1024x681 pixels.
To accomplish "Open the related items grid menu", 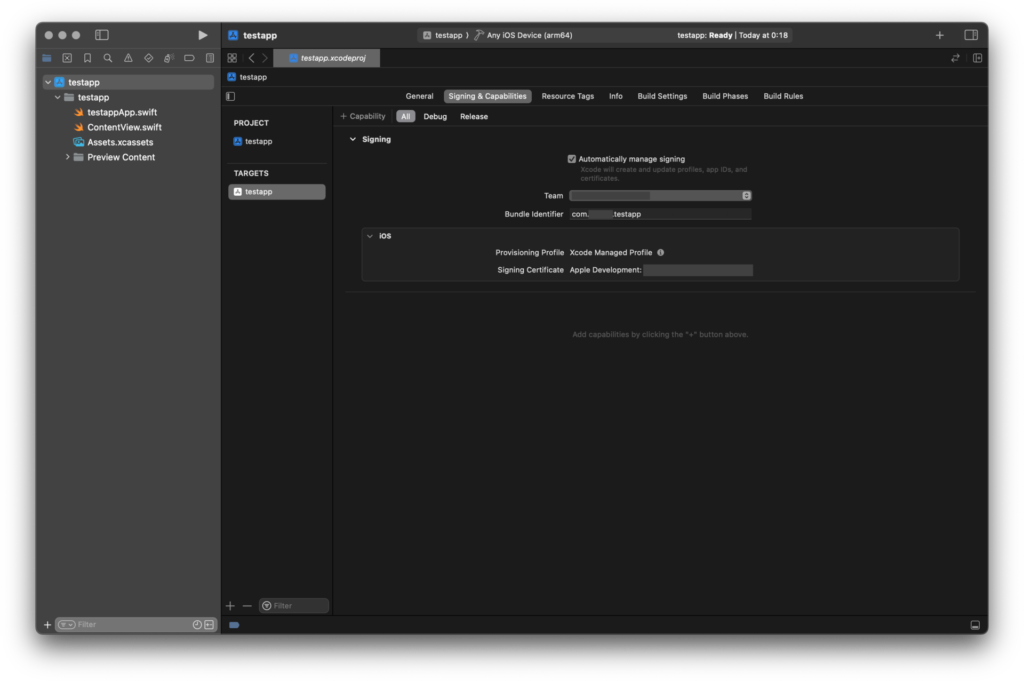I will coord(232,58).
